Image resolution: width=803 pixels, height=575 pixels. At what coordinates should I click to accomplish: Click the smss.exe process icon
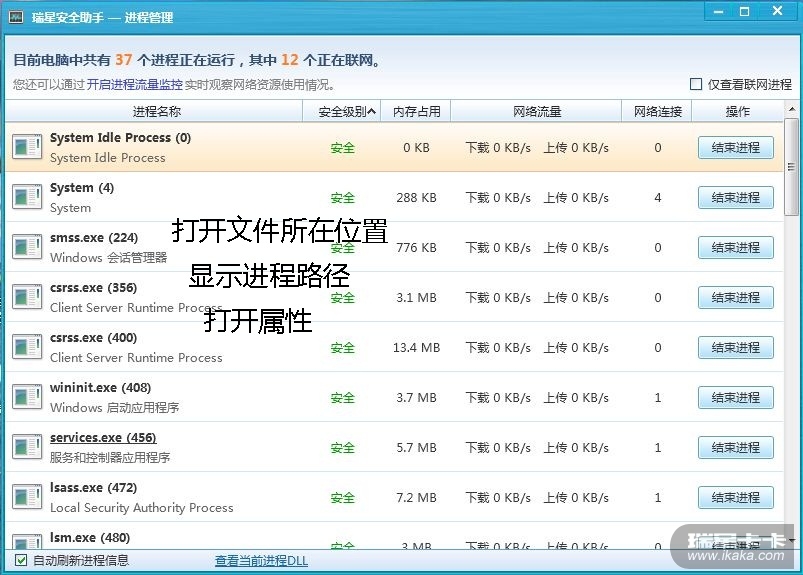pyautogui.click(x=27, y=247)
